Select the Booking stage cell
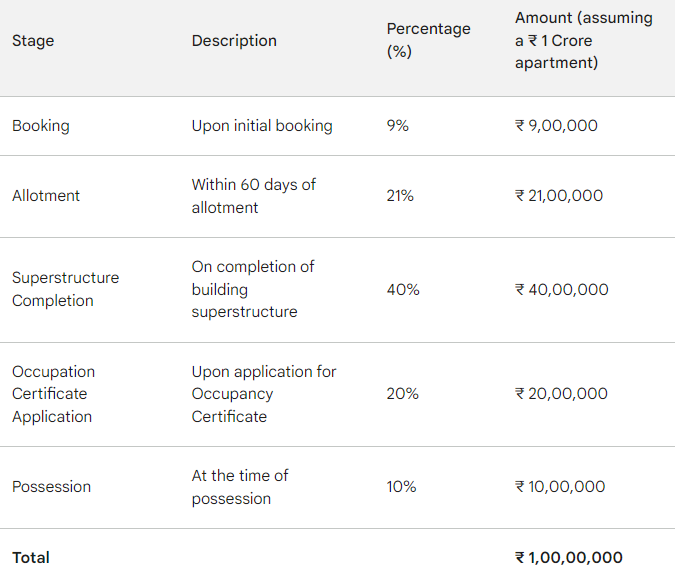The height and width of the screenshot is (578, 675). point(41,126)
